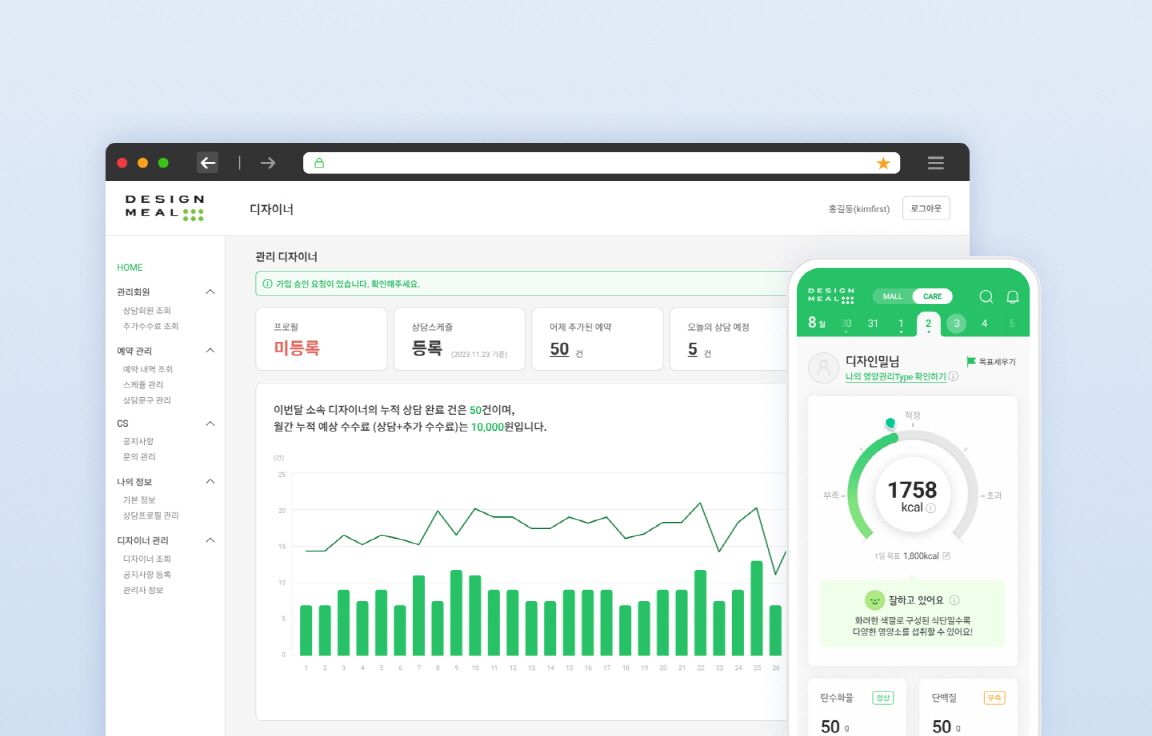Image resolution: width=1152 pixels, height=736 pixels.
Task: Tap info icon beside nutrition Type link
Action: point(953,376)
